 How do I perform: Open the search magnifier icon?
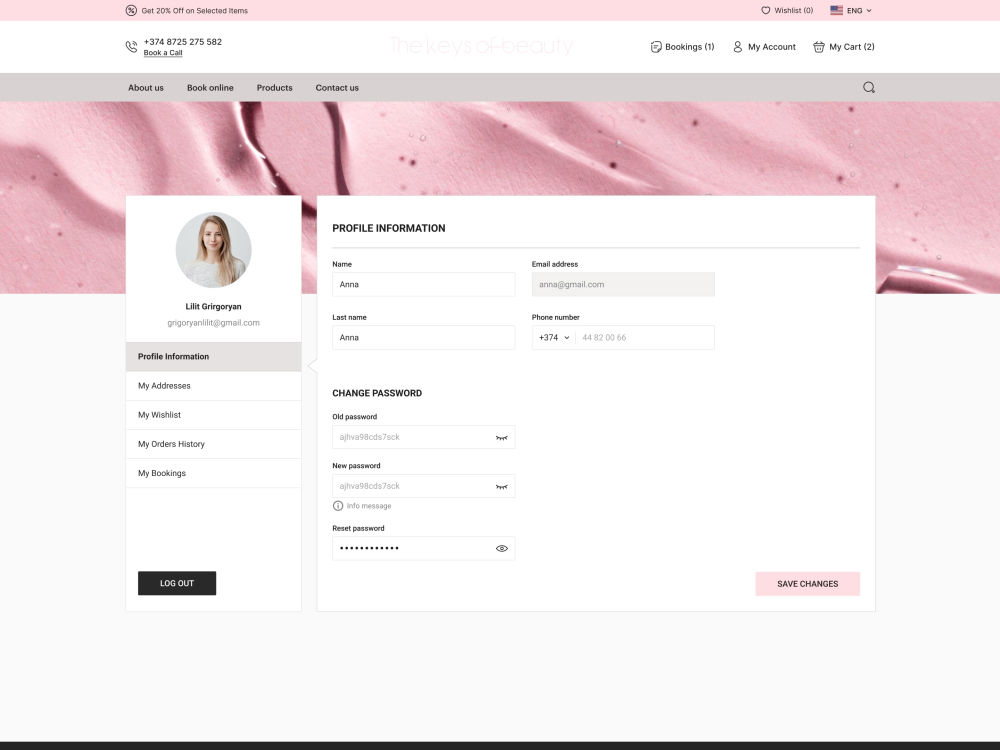(x=869, y=87)
